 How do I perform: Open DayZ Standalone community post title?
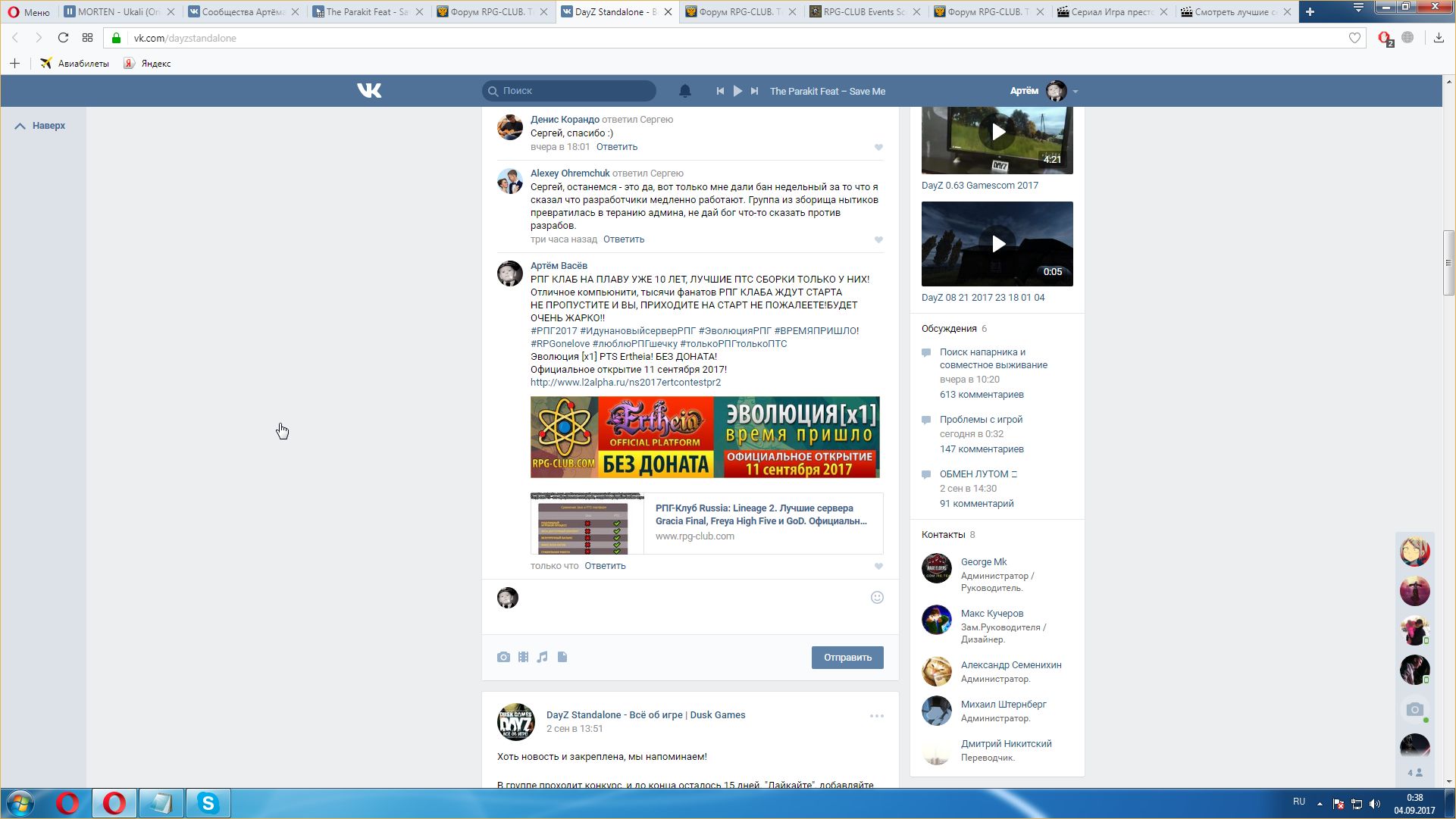646,715
